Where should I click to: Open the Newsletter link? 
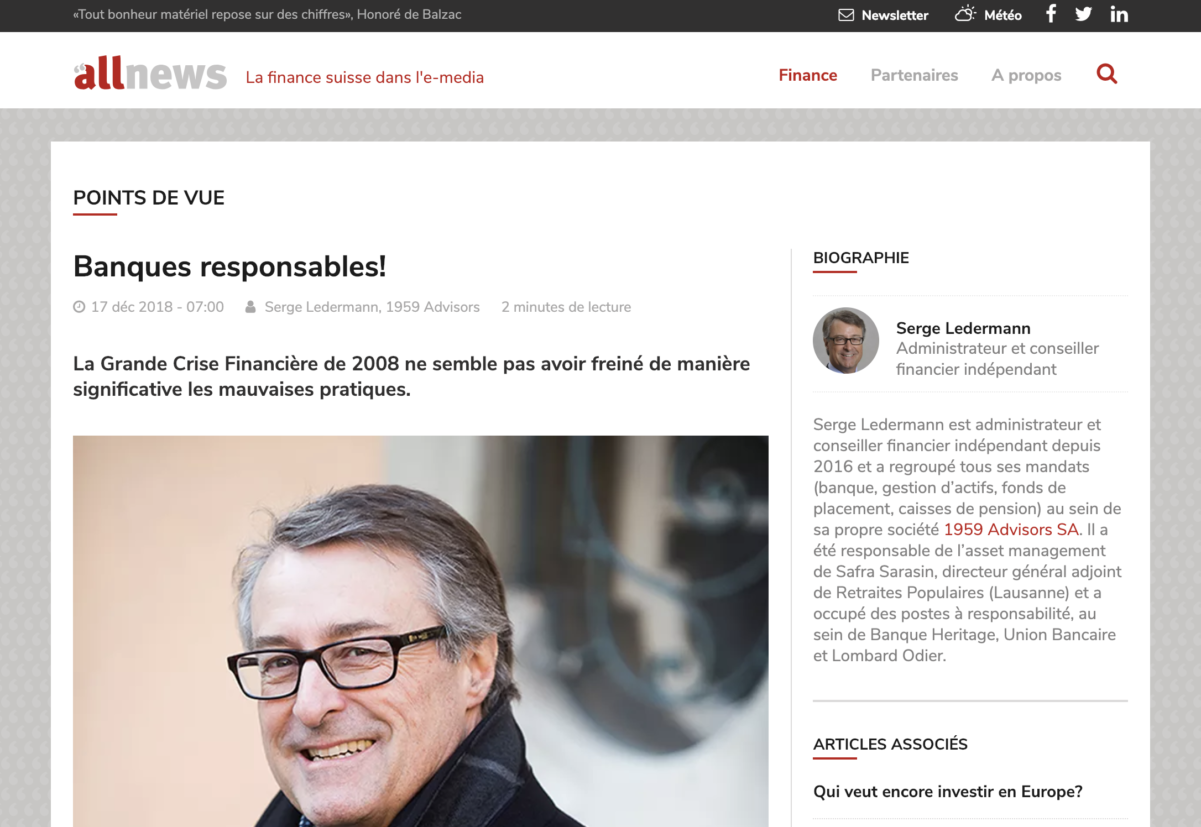[x=895, y=15]
